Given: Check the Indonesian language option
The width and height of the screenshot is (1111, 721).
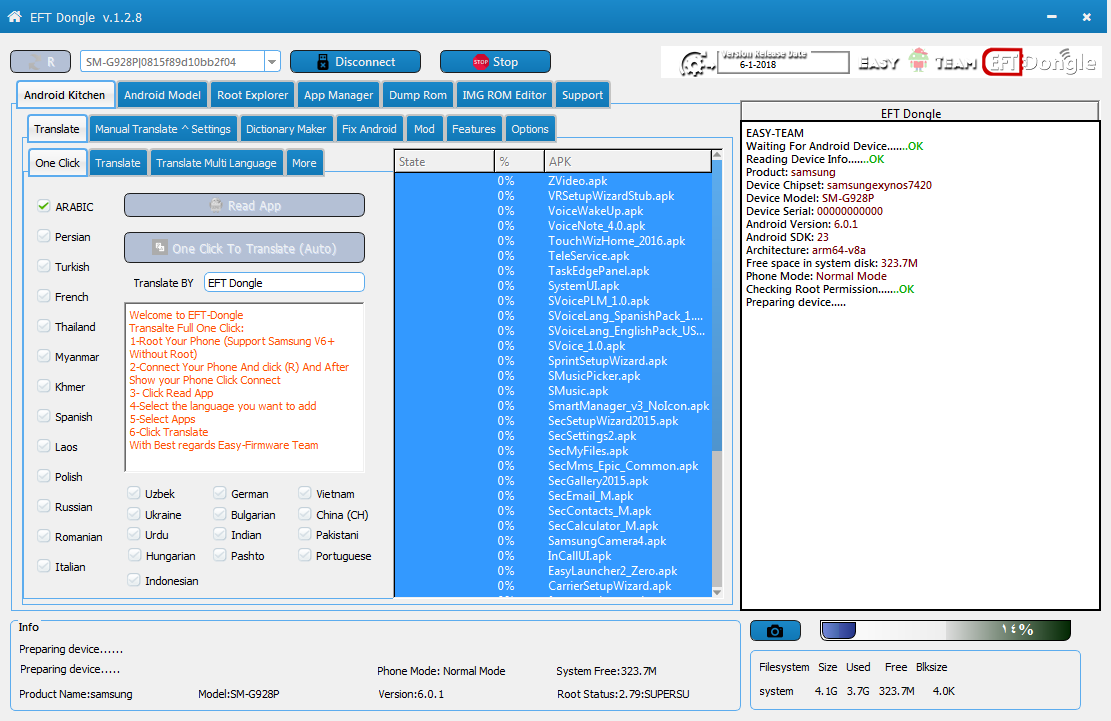Looking at the screenshot, I should pos(134,580).
